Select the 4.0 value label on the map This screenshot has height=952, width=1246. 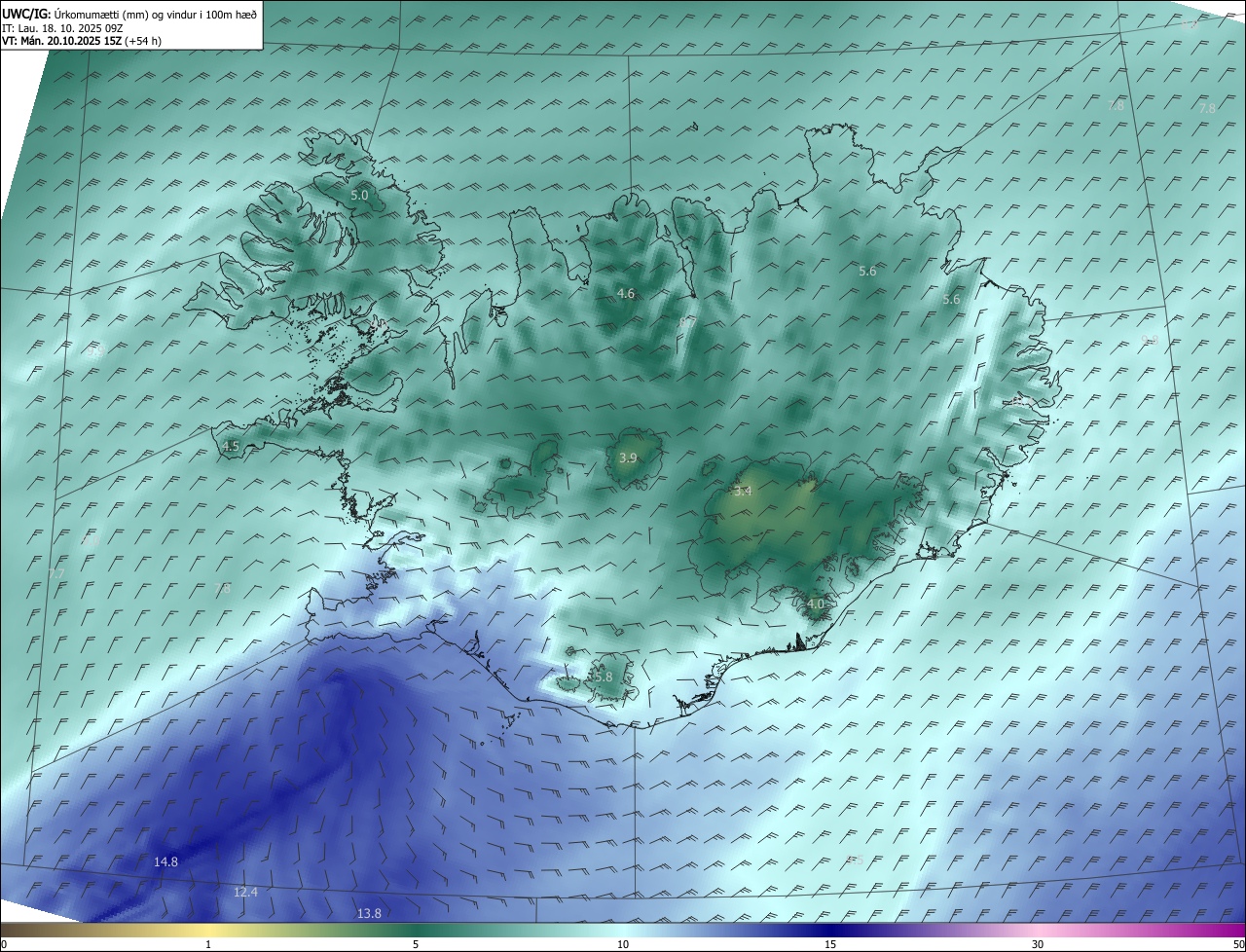pos(816,604)
